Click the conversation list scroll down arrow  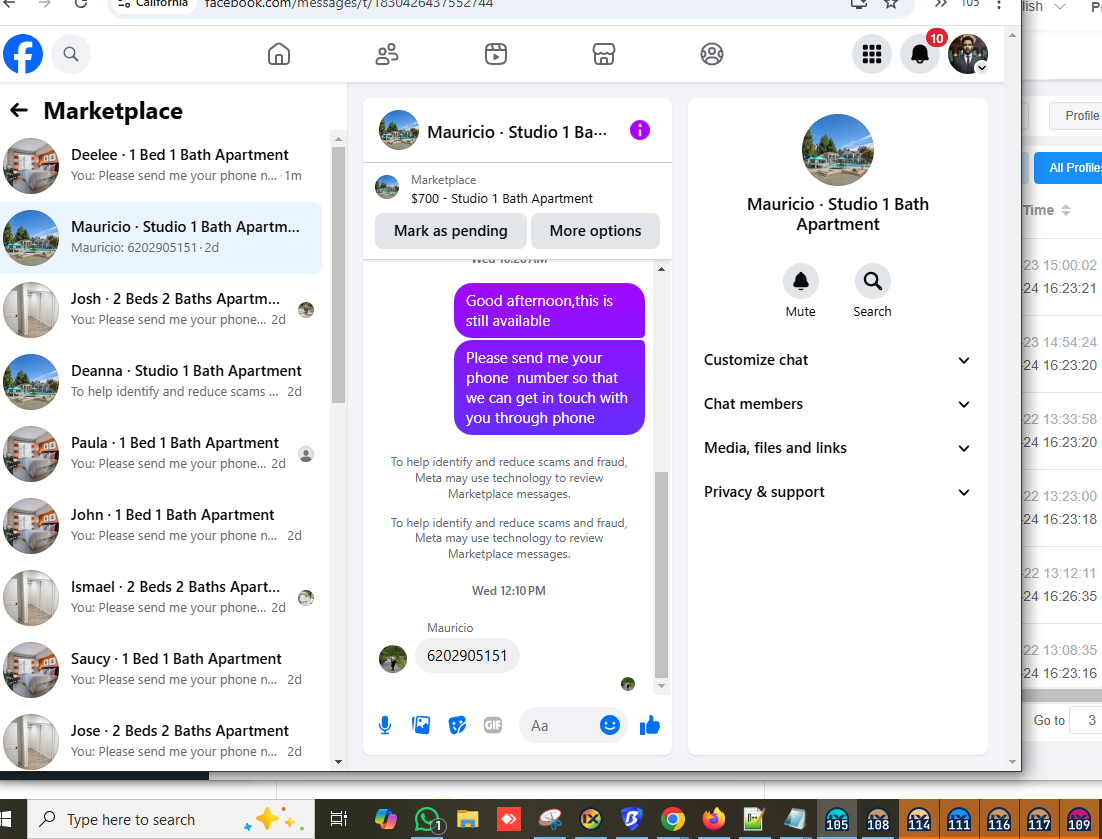[338, 762]
